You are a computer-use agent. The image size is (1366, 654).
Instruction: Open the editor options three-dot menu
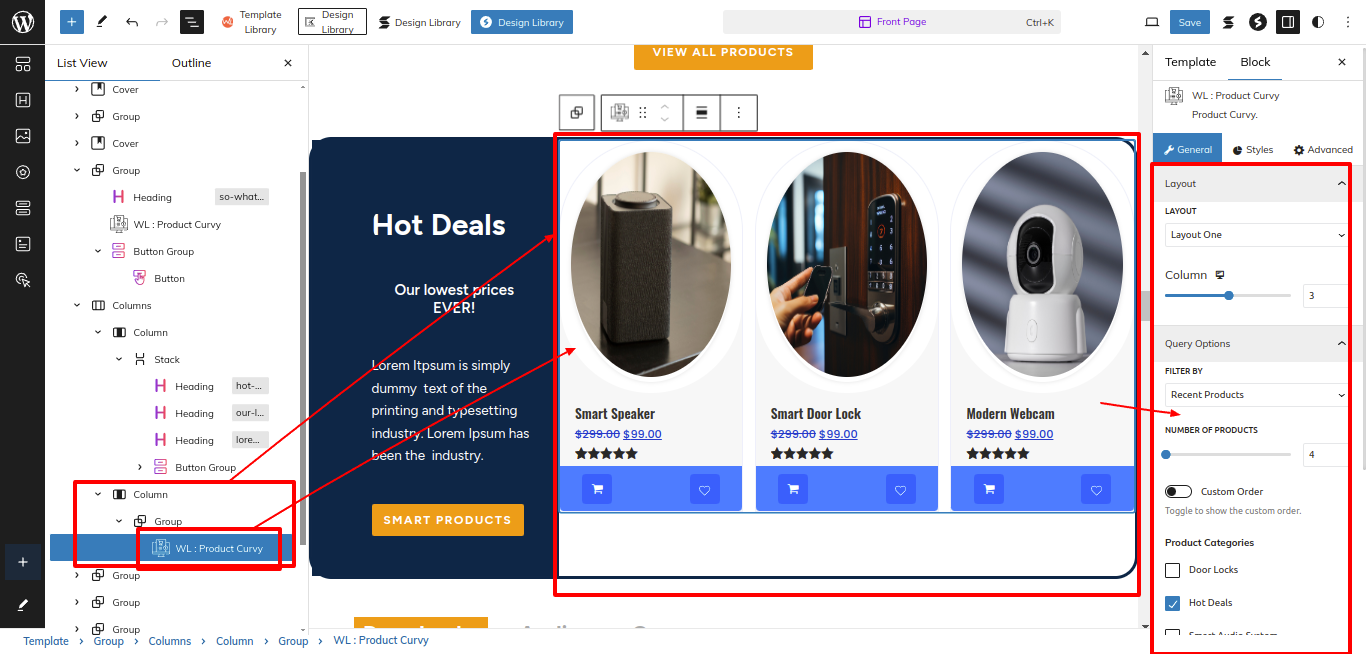[x=1347, y=22]
